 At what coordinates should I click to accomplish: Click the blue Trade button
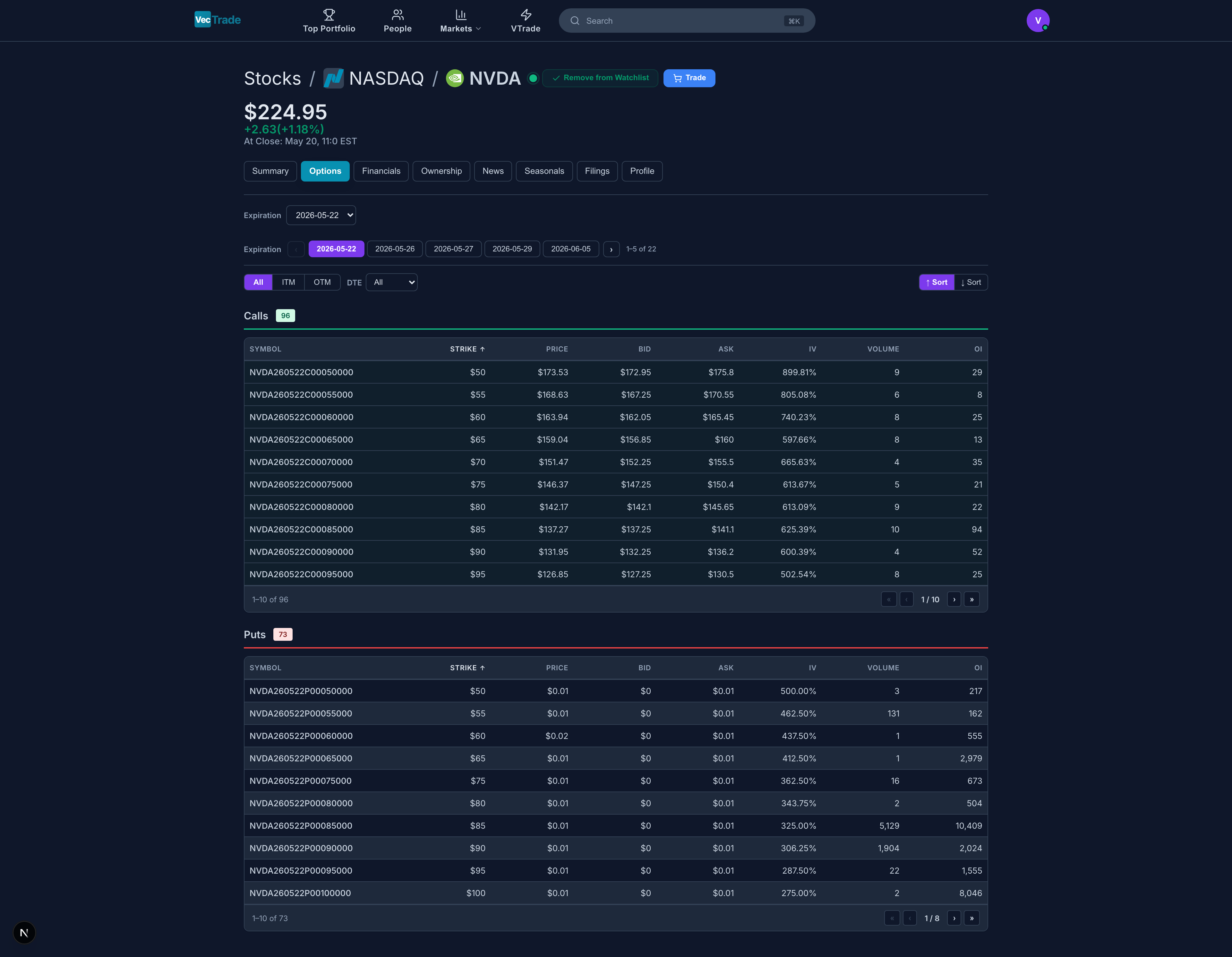coord(689,78)
